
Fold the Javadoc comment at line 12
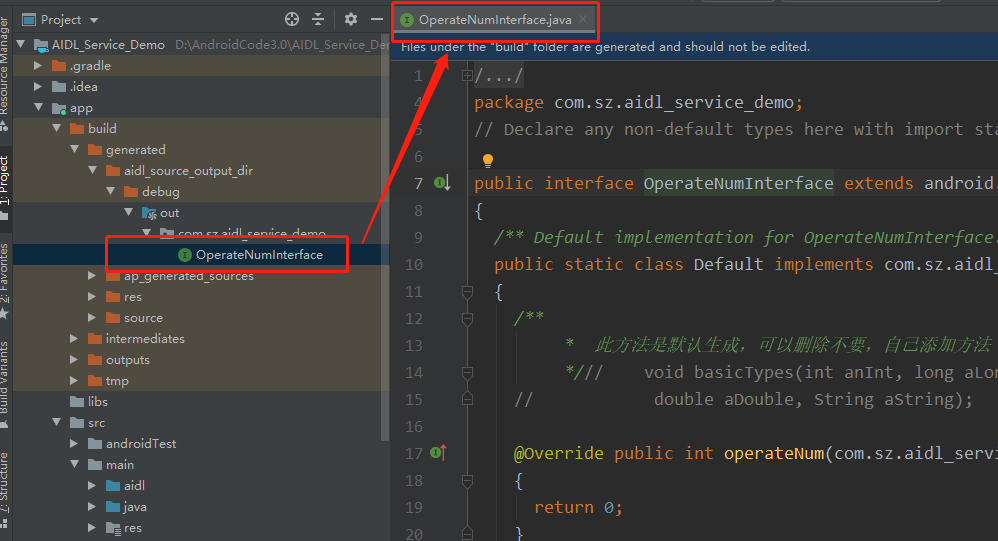(467, 319)
